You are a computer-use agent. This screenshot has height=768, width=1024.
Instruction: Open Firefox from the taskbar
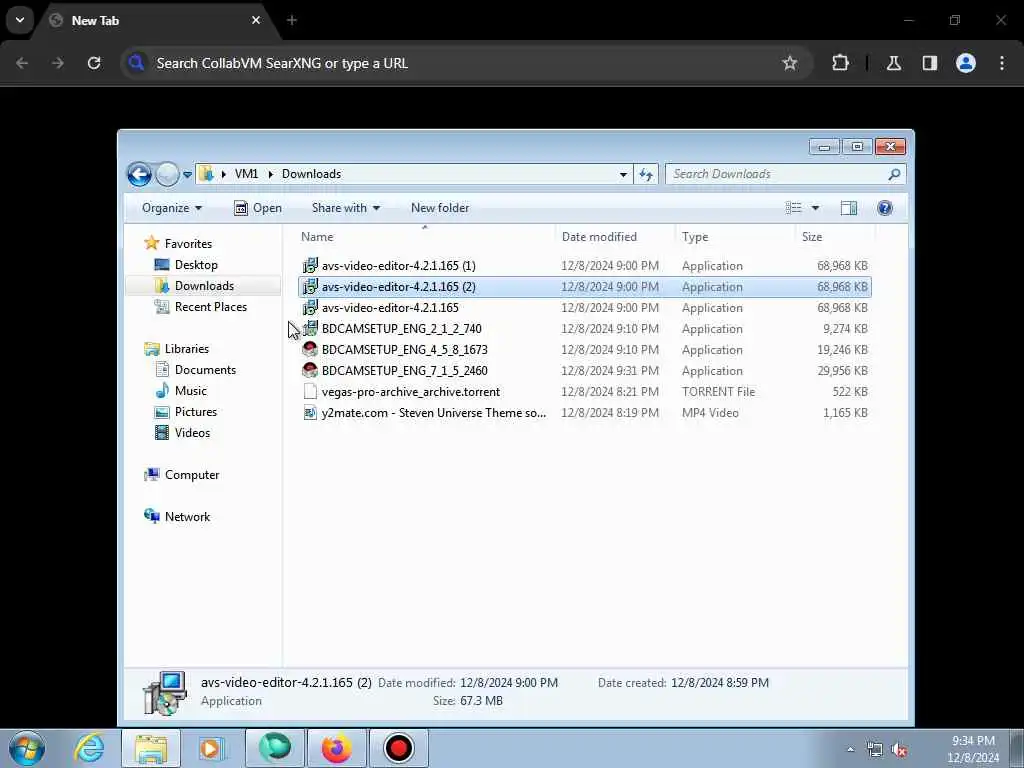(x=336, y=748)
